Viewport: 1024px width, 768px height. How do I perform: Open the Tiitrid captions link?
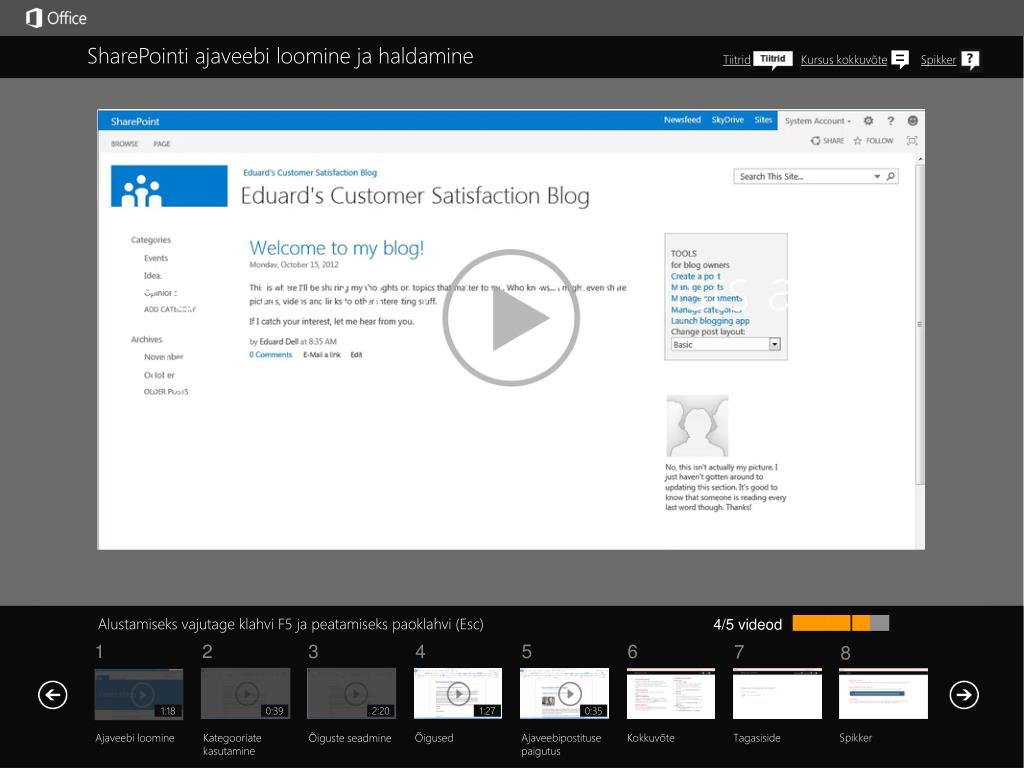[x=736, y=59]
